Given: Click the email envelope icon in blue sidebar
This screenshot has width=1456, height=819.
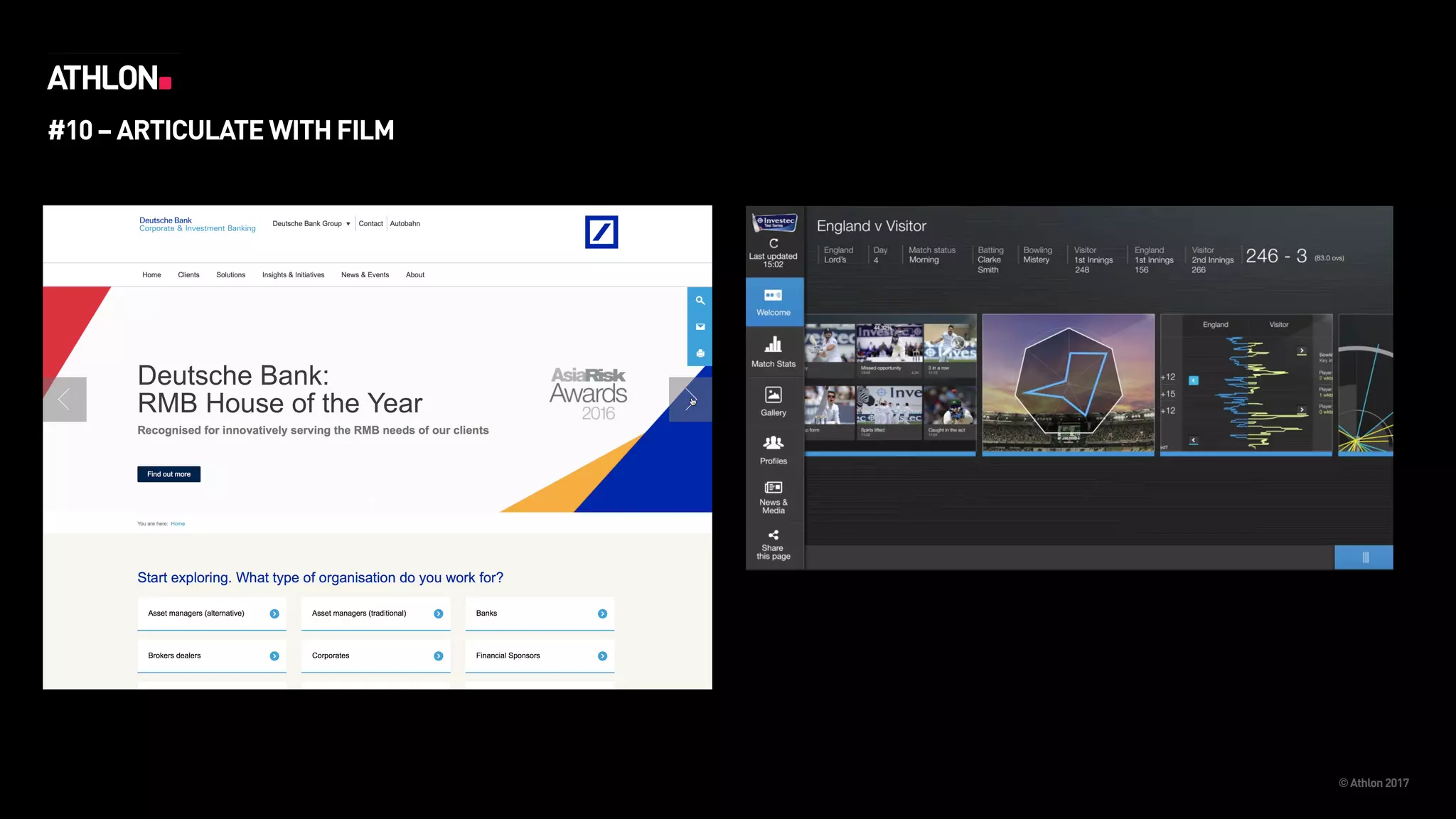Looking at the screenshot, I should click(x=700, y=327).
